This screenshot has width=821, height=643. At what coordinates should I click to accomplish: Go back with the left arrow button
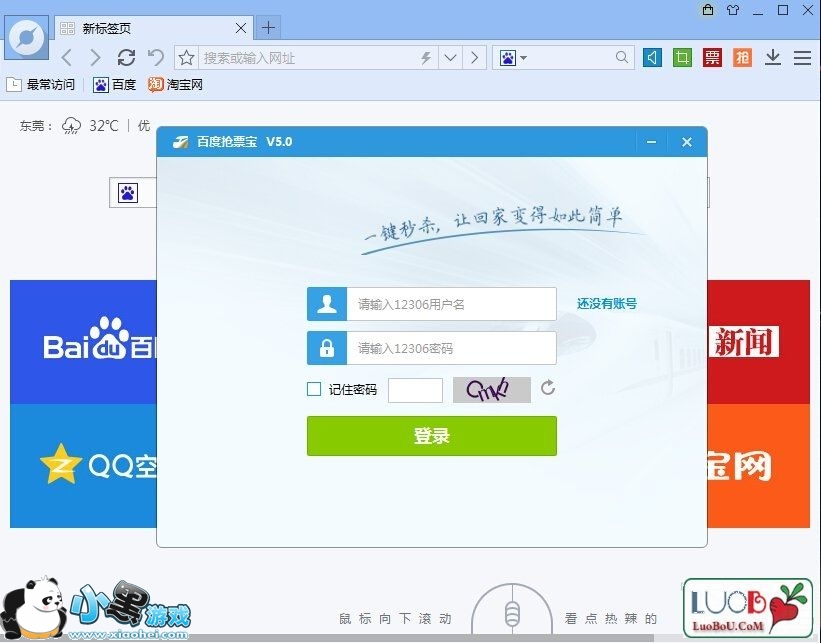point(67,57)
